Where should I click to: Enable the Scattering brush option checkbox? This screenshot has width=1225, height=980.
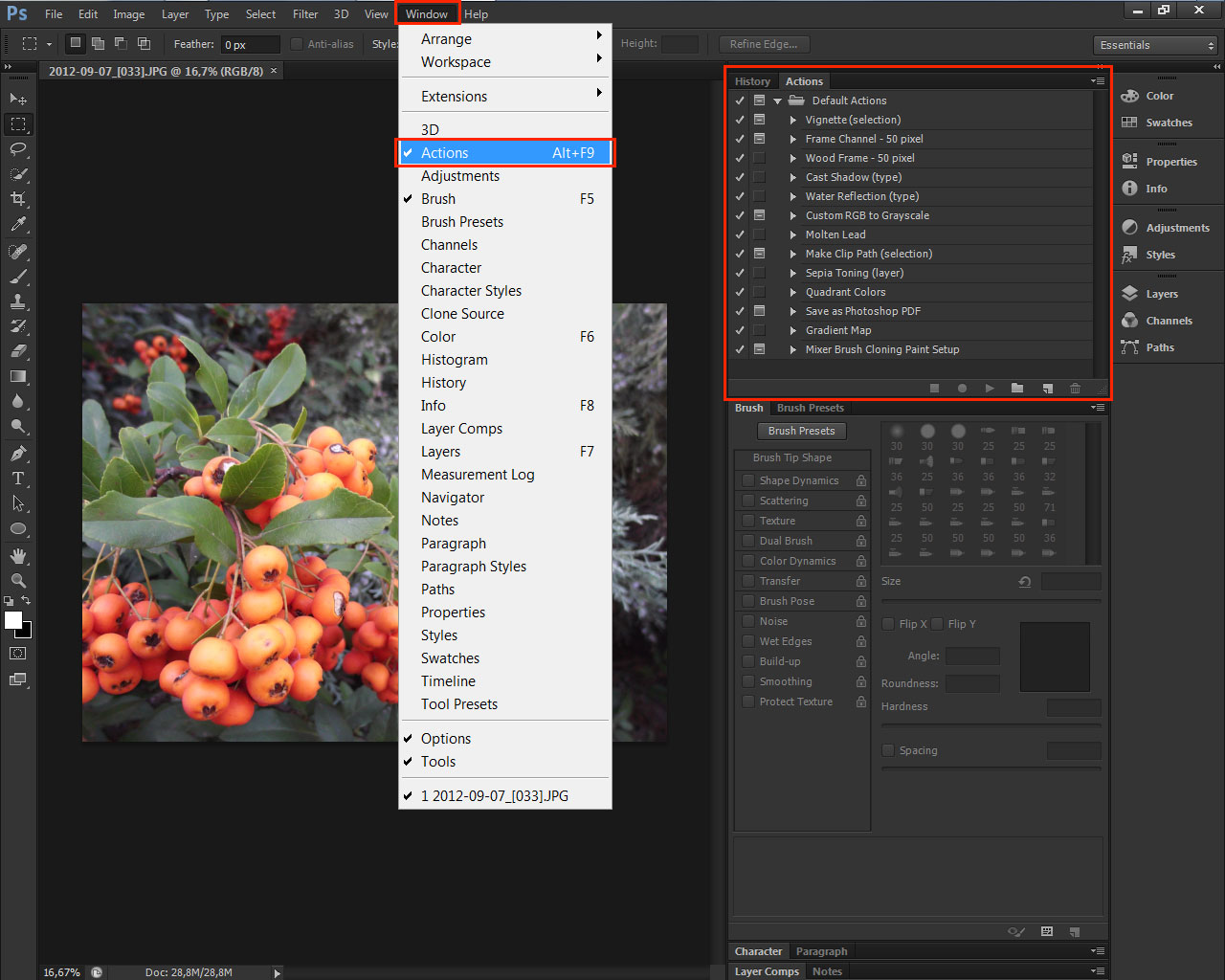point(748,501)
